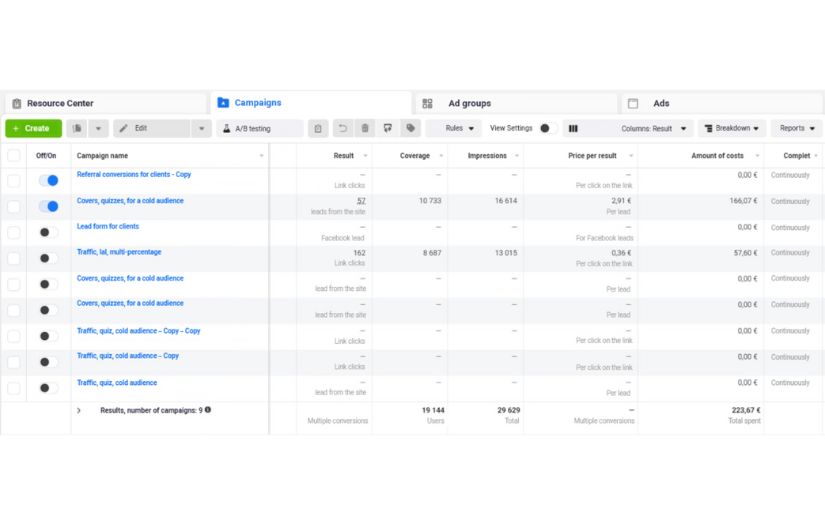
Task: Click the 162 link clicks value
Action: coord(359,253)
